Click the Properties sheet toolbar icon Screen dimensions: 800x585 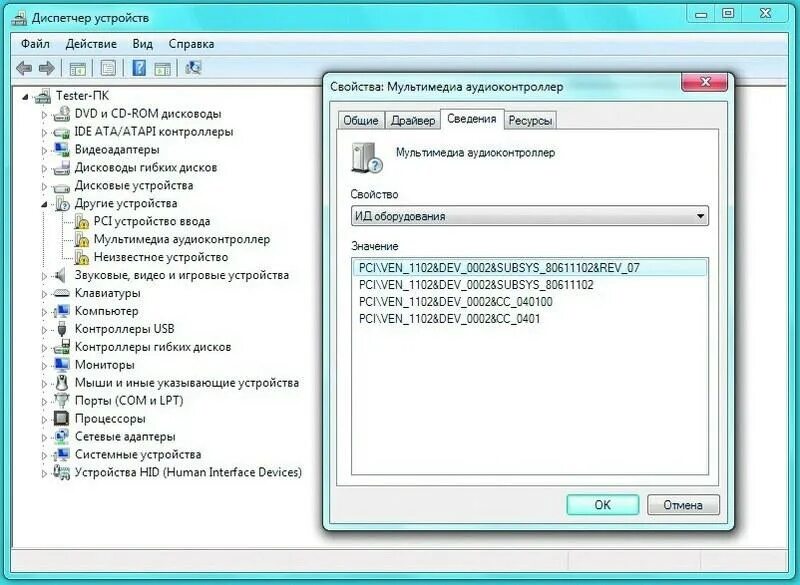pyautogui.click(x=108, y=68)
